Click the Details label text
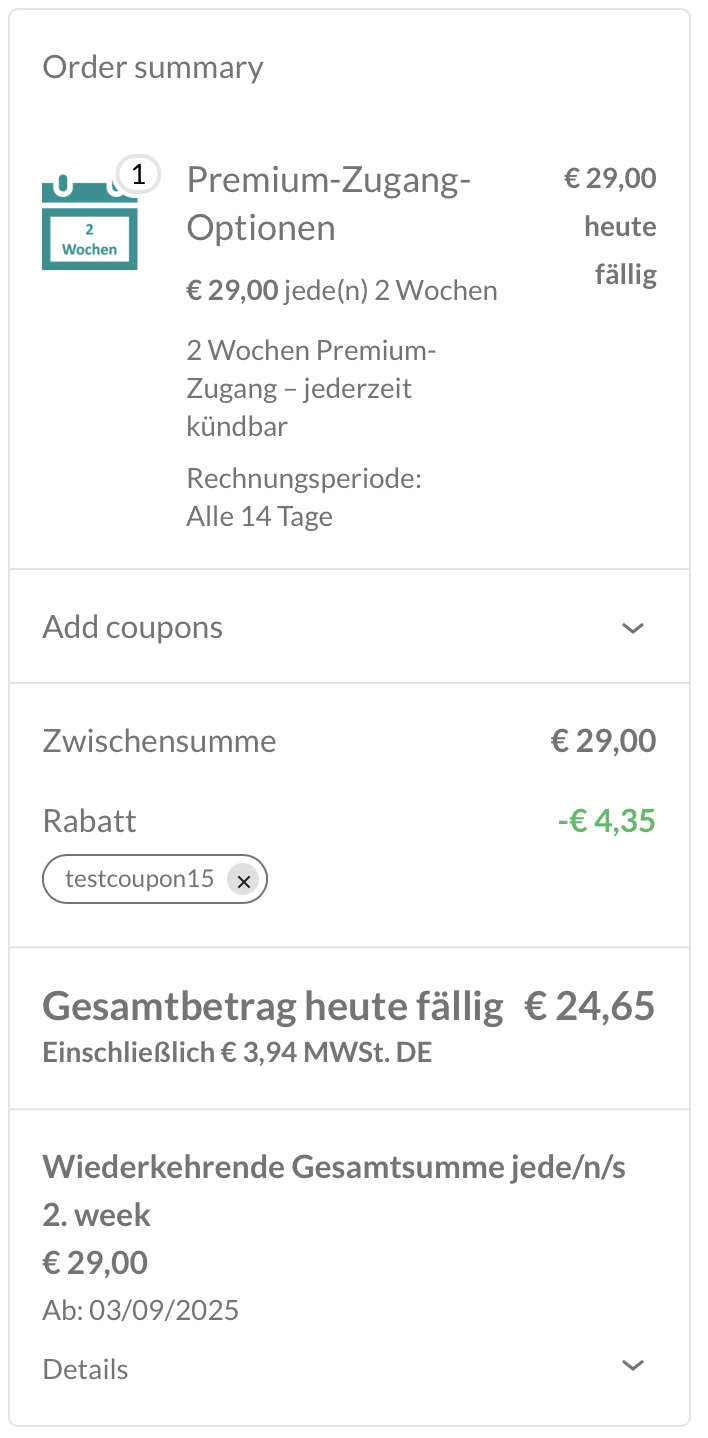 (x=86, y=1369)
